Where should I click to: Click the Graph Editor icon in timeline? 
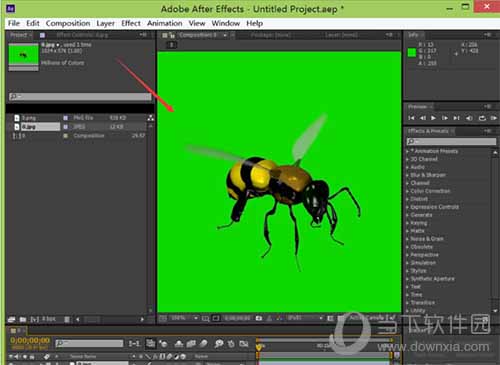coord(244,343)
